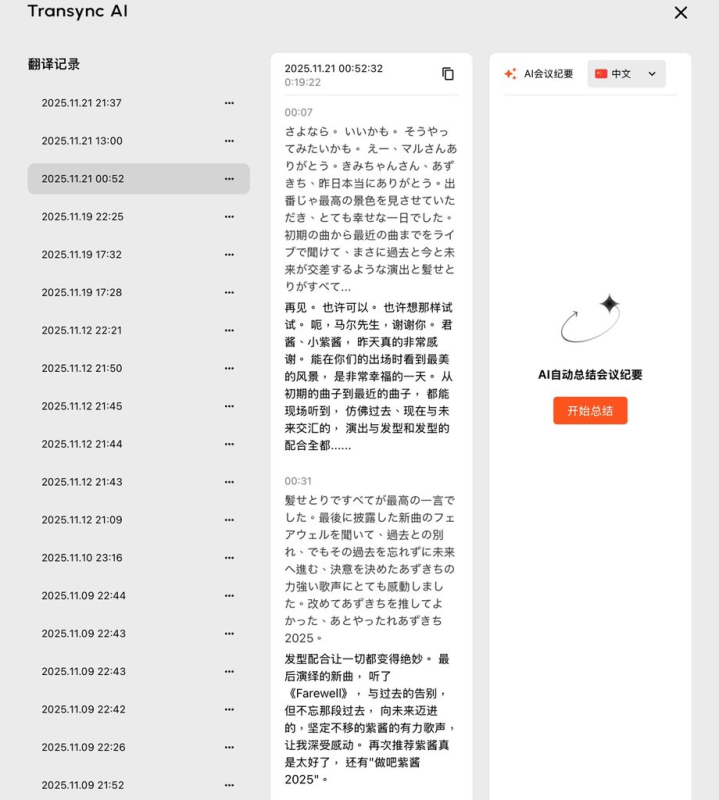
Task: Click the 开始总结 button
Action: [x=590, y=410]
